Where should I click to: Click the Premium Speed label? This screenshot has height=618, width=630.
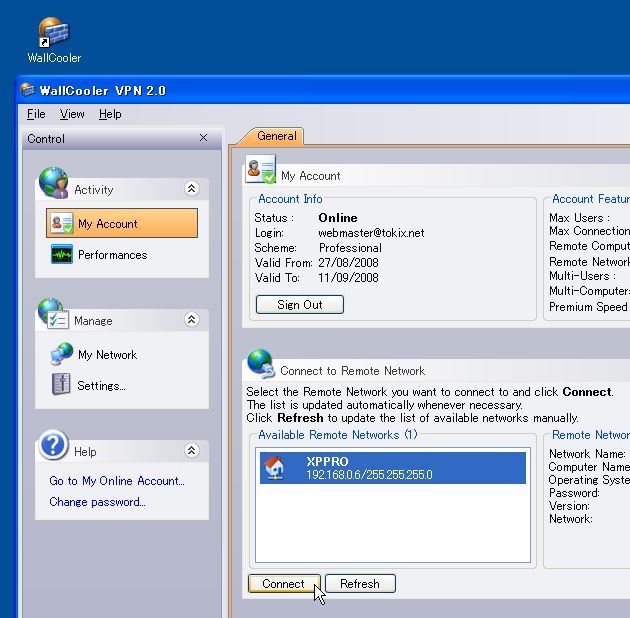click(588, 307)
